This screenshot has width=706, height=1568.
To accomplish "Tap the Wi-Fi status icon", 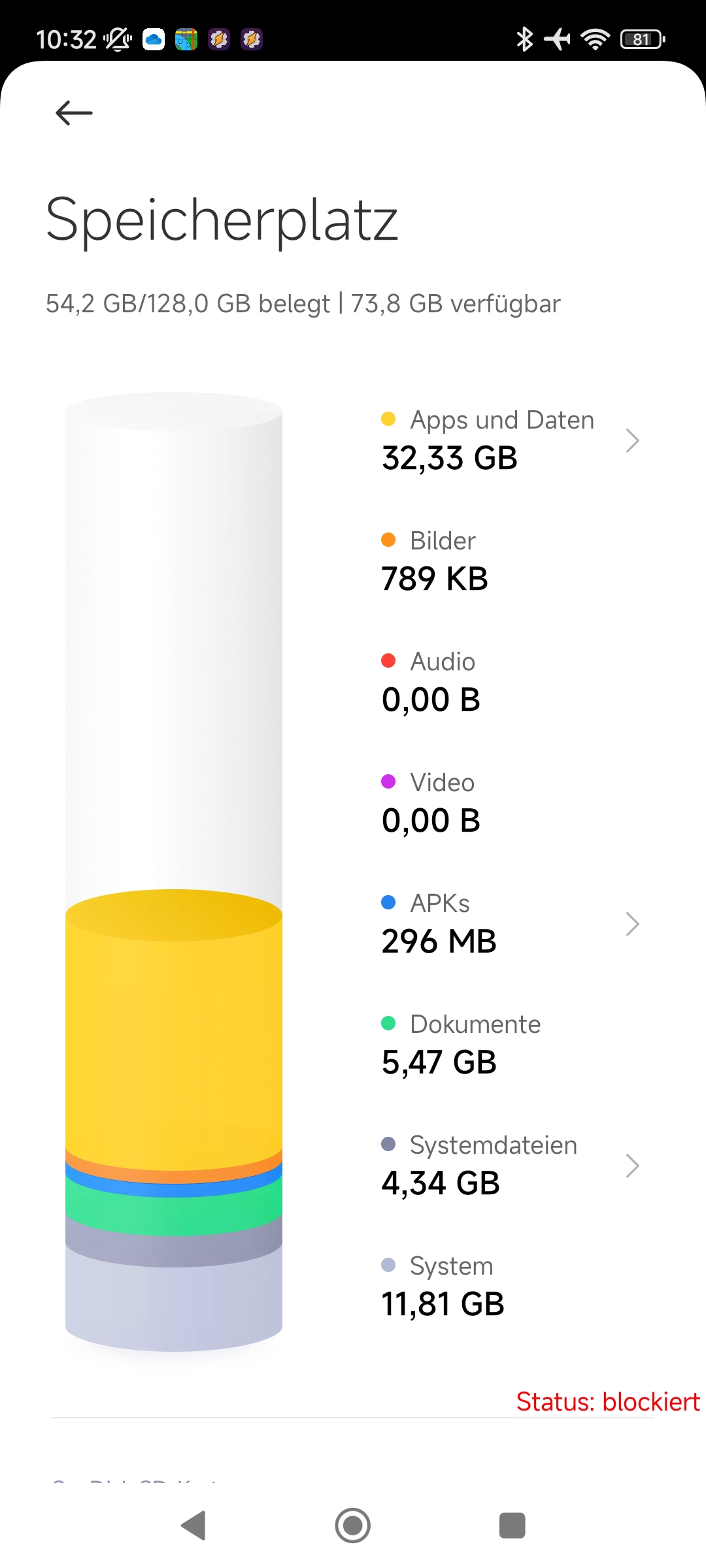I will (x=595, y=39).
